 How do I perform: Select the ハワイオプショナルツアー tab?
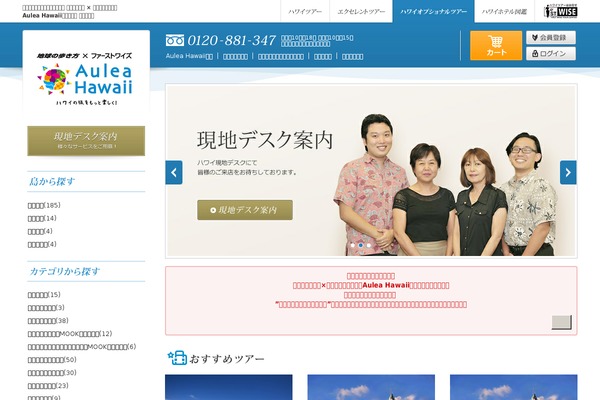click(434, 11)
